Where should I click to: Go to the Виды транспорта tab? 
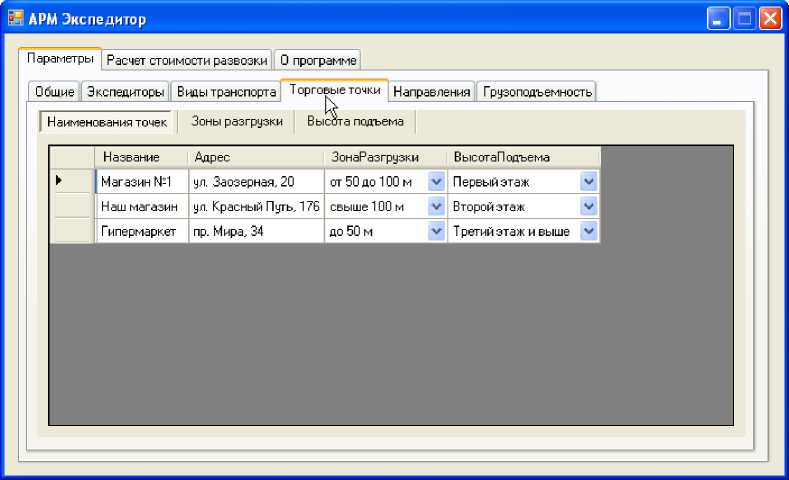tap(226, 92)
